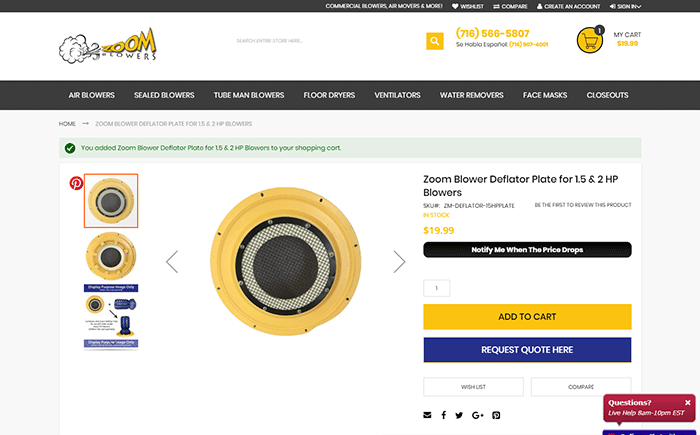Click the Add to Cart button

coord(527,317)
